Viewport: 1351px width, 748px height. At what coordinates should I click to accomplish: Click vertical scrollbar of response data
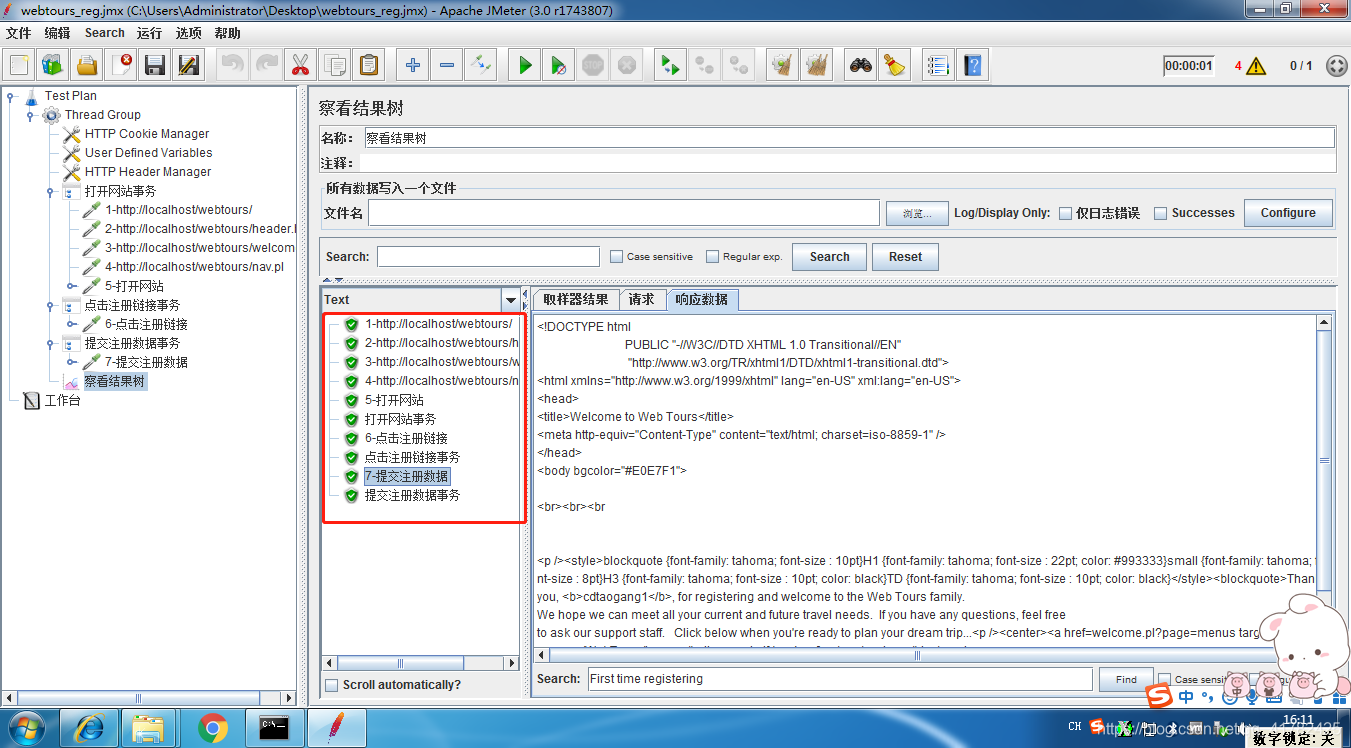[x=1324, y=462]
